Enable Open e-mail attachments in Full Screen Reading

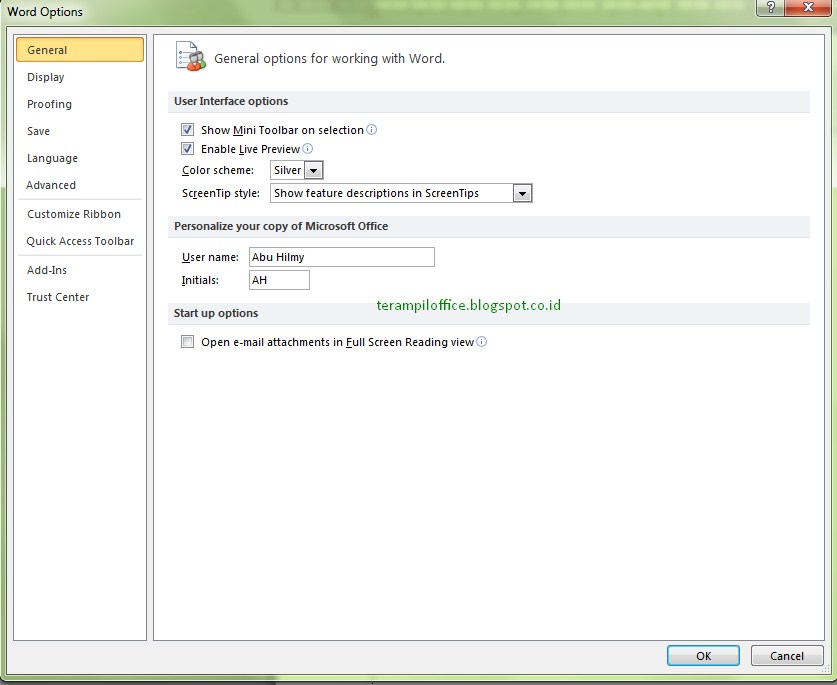[x=187, y=341]
